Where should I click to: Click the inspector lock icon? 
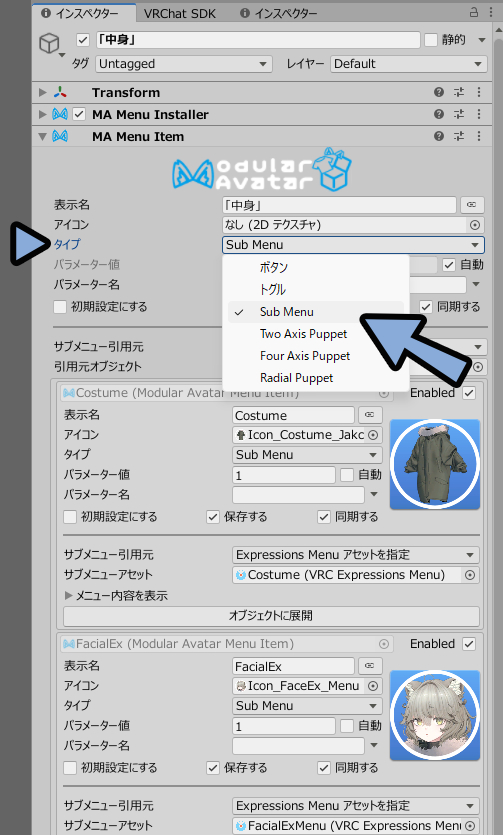pyautogui.click(x=473, y=12)
